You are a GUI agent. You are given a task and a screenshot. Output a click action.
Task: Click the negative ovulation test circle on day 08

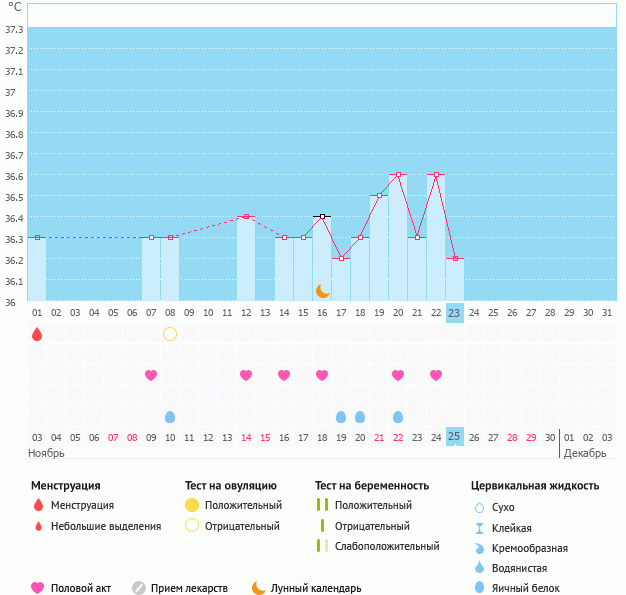[x=170, y=334]
